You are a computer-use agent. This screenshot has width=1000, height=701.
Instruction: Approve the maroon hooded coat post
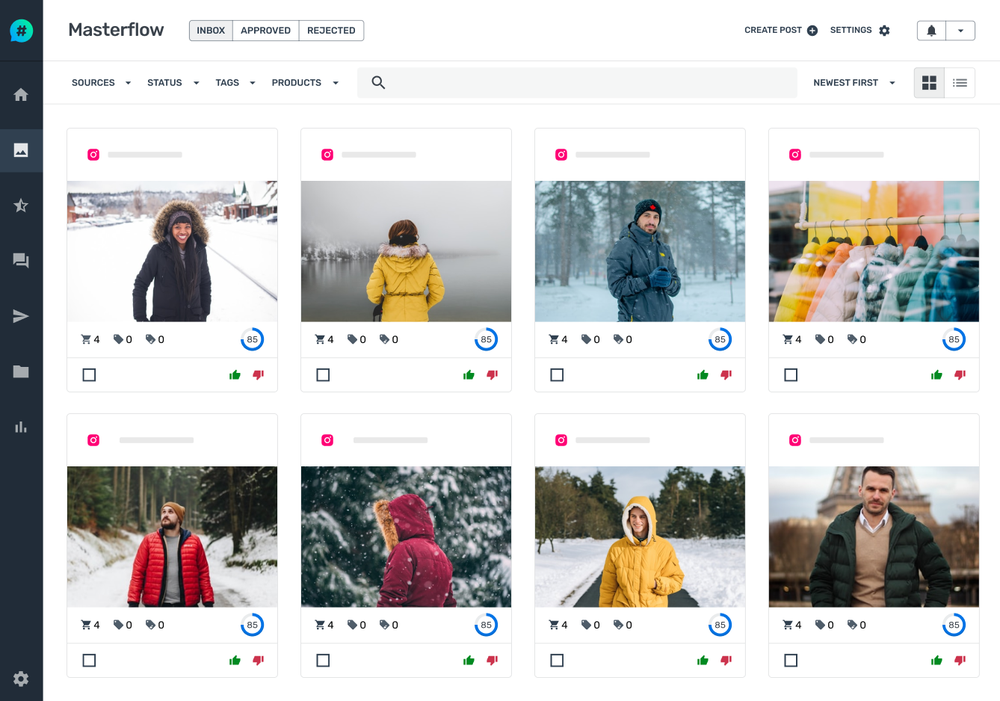pyautogui.click(x=469, y=660)
